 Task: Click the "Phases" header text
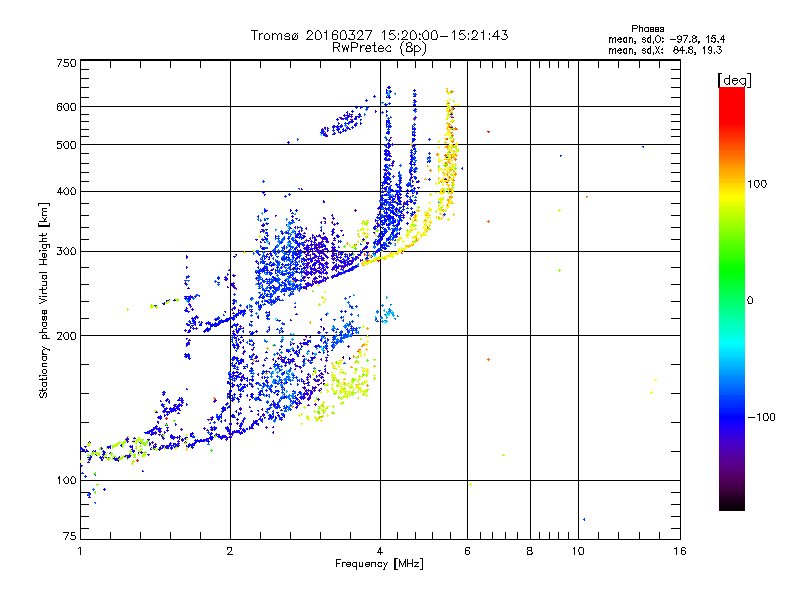[x=647, y=29]
